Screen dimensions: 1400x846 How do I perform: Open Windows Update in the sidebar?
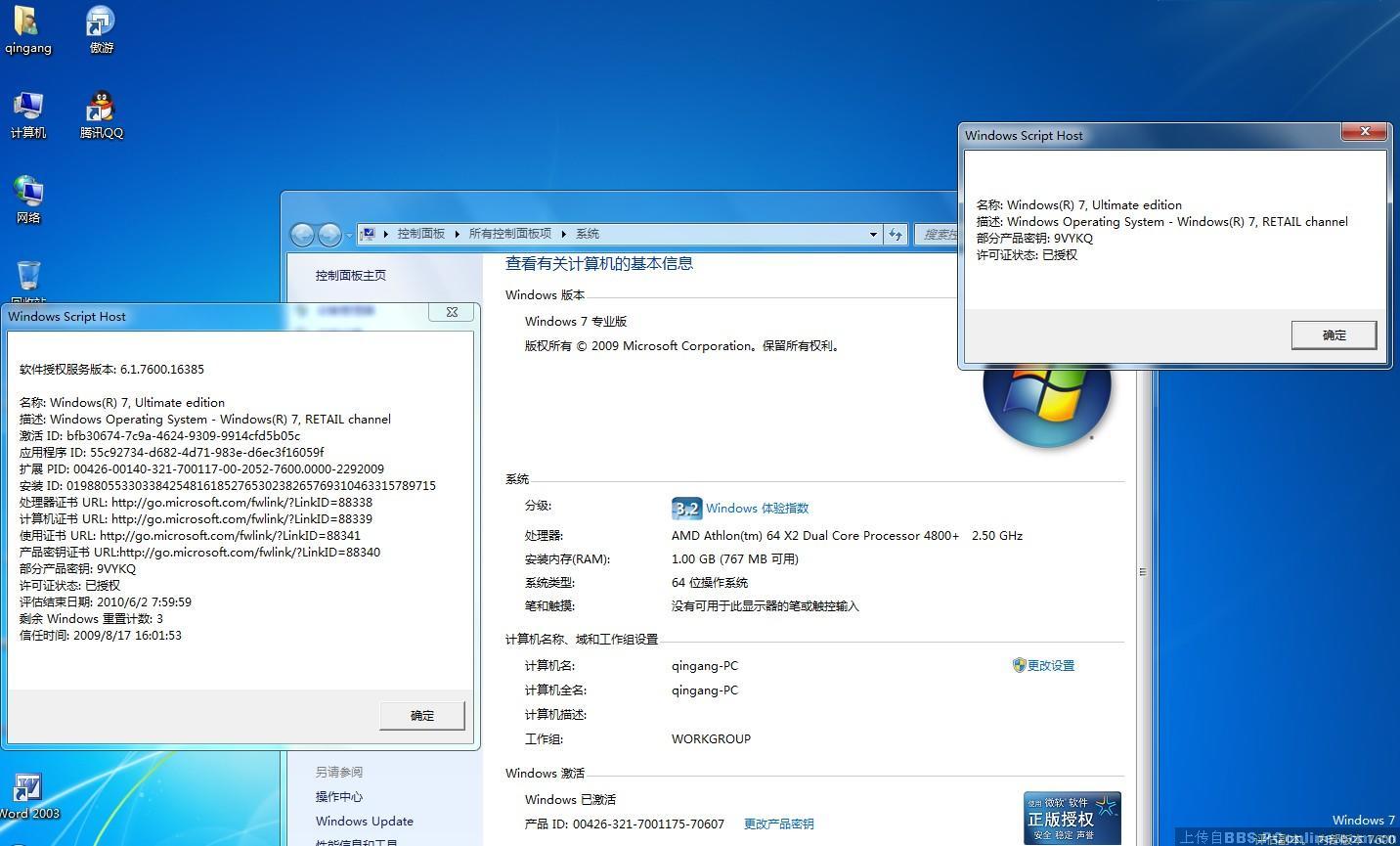[364, 822]
